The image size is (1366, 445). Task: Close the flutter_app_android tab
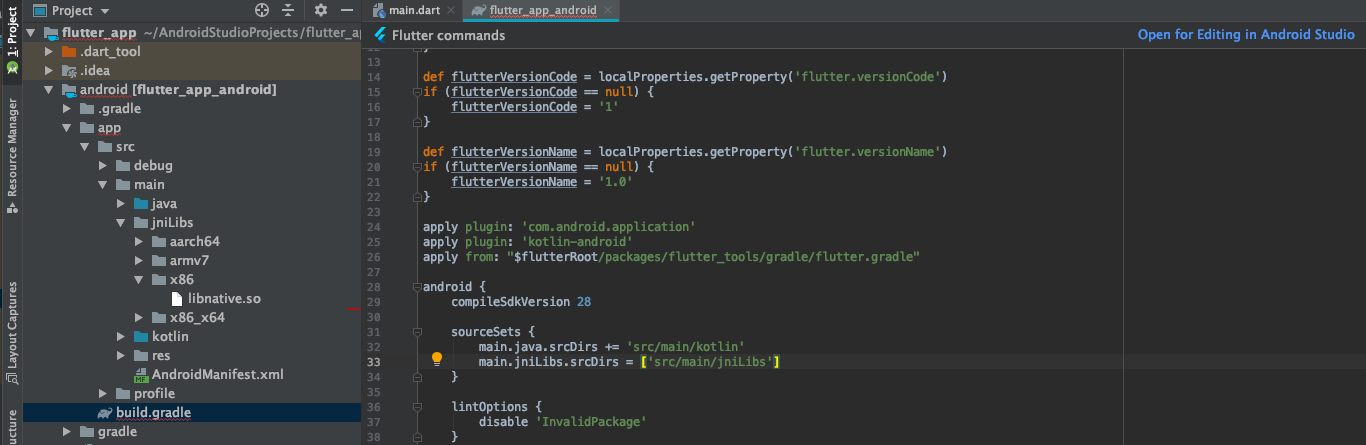click(x=608, y=10)
